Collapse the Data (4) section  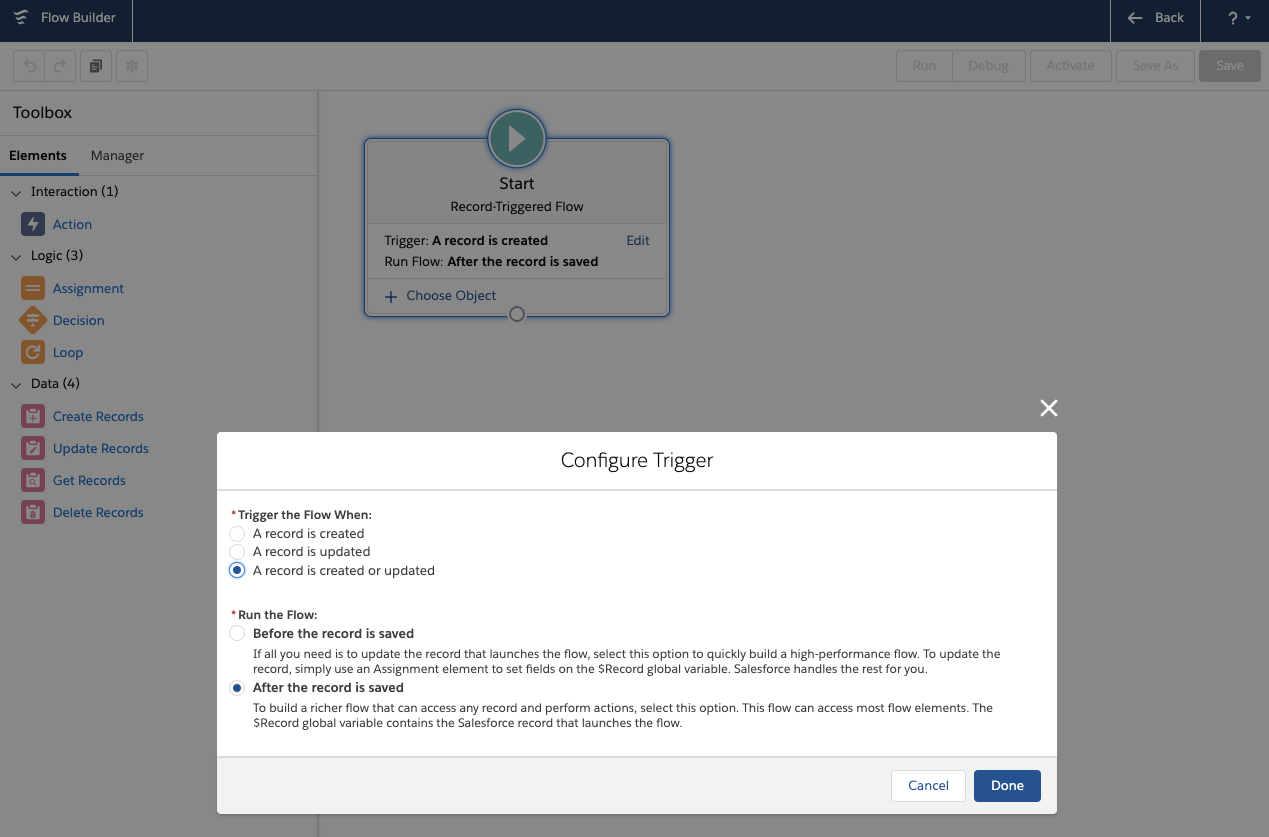(16, 384)
